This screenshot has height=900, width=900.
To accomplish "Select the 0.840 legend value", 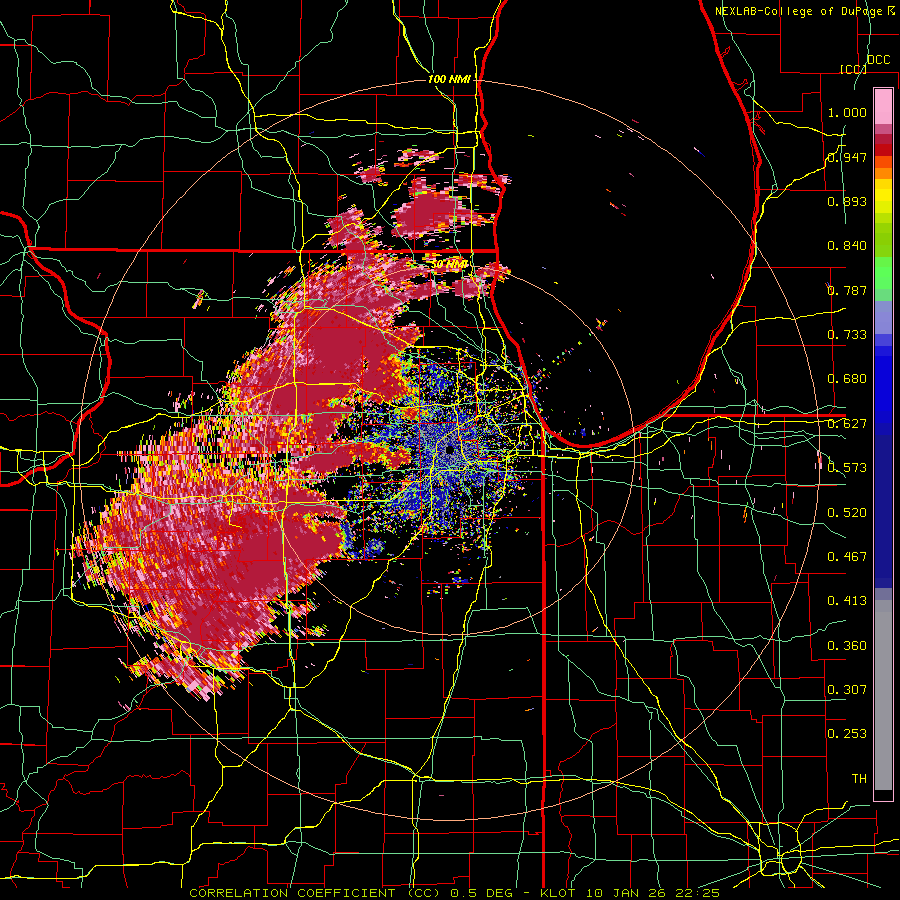I will point(847,246).
